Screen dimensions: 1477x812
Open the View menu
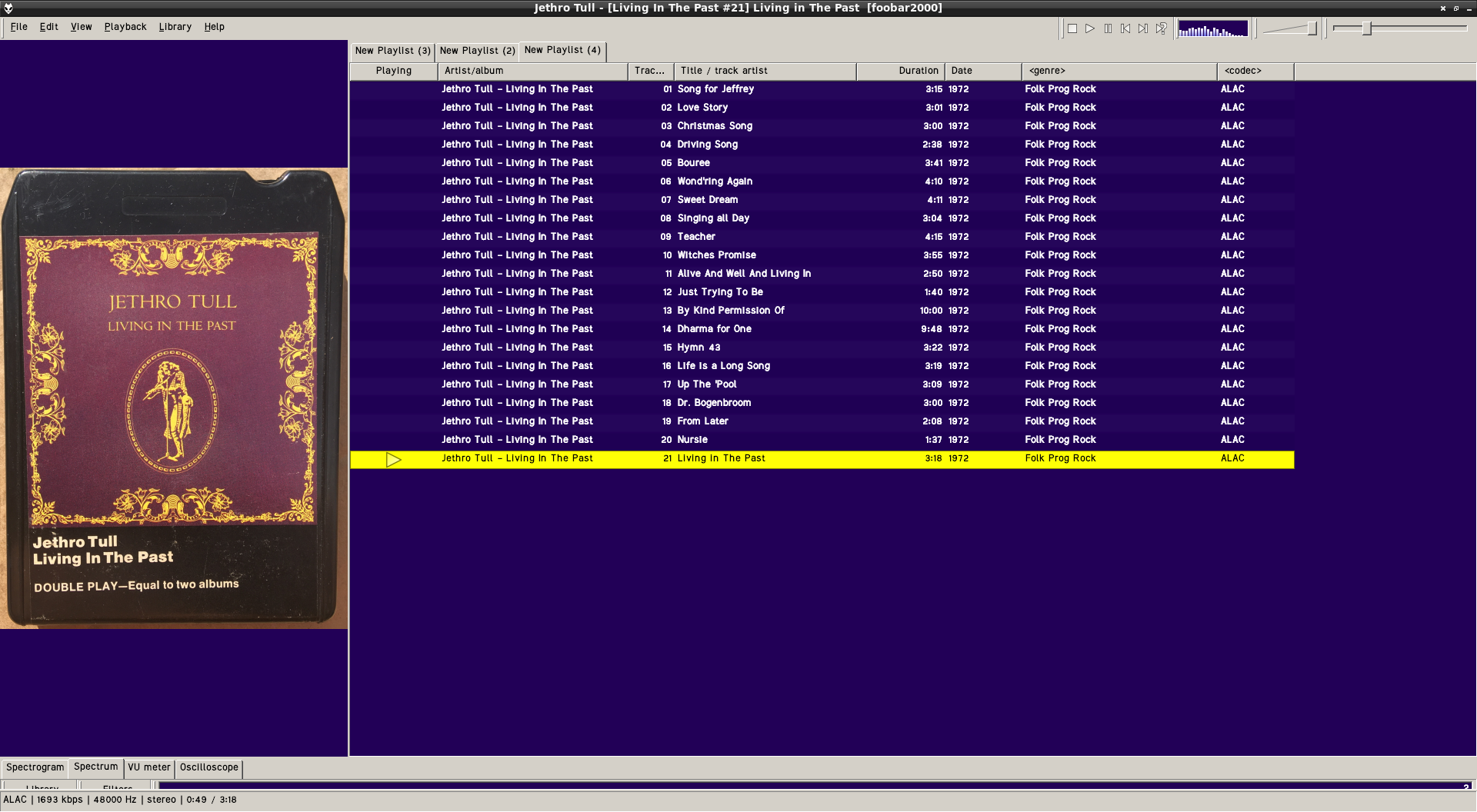[x=82, y=27]
